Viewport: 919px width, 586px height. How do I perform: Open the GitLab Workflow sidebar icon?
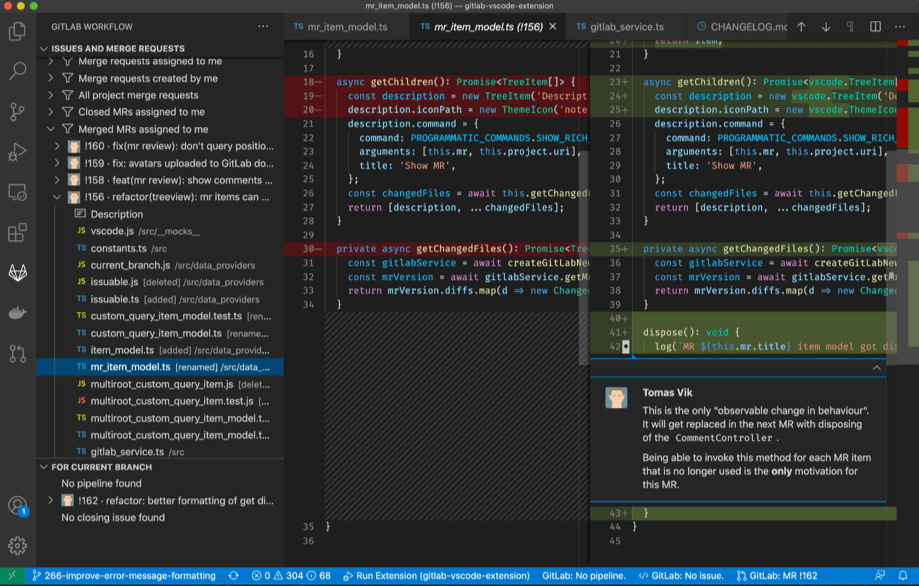coord(16,272)
